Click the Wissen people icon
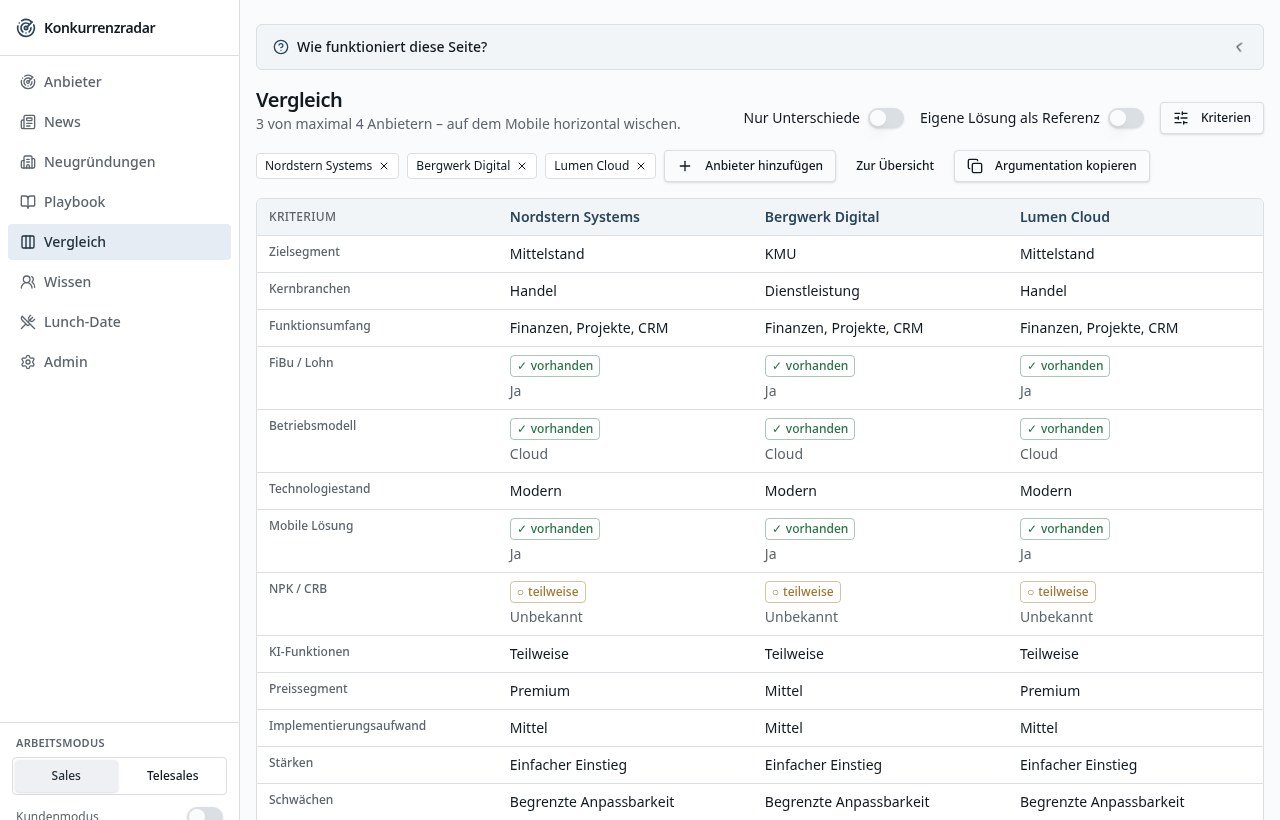Viewport: 1280px width, 820px height. pos(28,282)
